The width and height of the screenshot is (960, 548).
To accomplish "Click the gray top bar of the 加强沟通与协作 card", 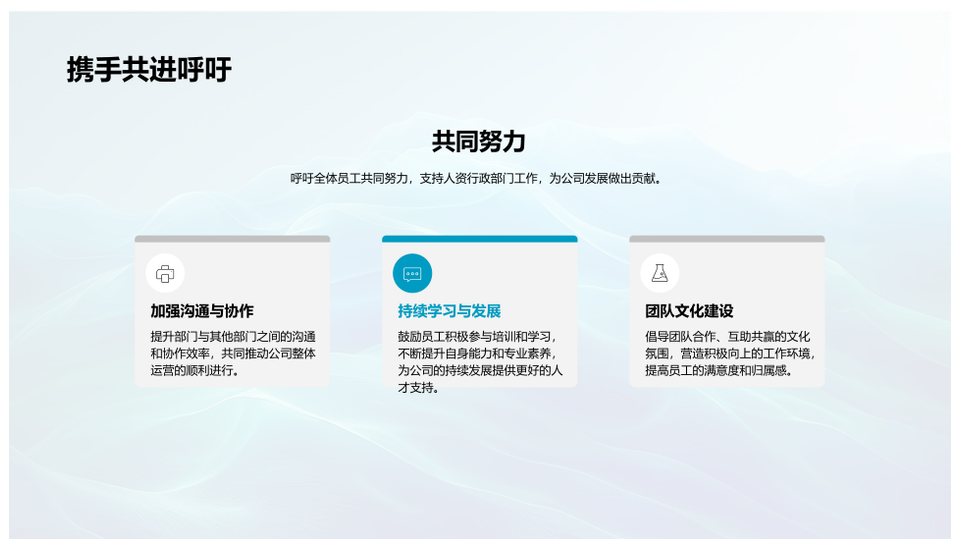I will (x=232, y=239).
